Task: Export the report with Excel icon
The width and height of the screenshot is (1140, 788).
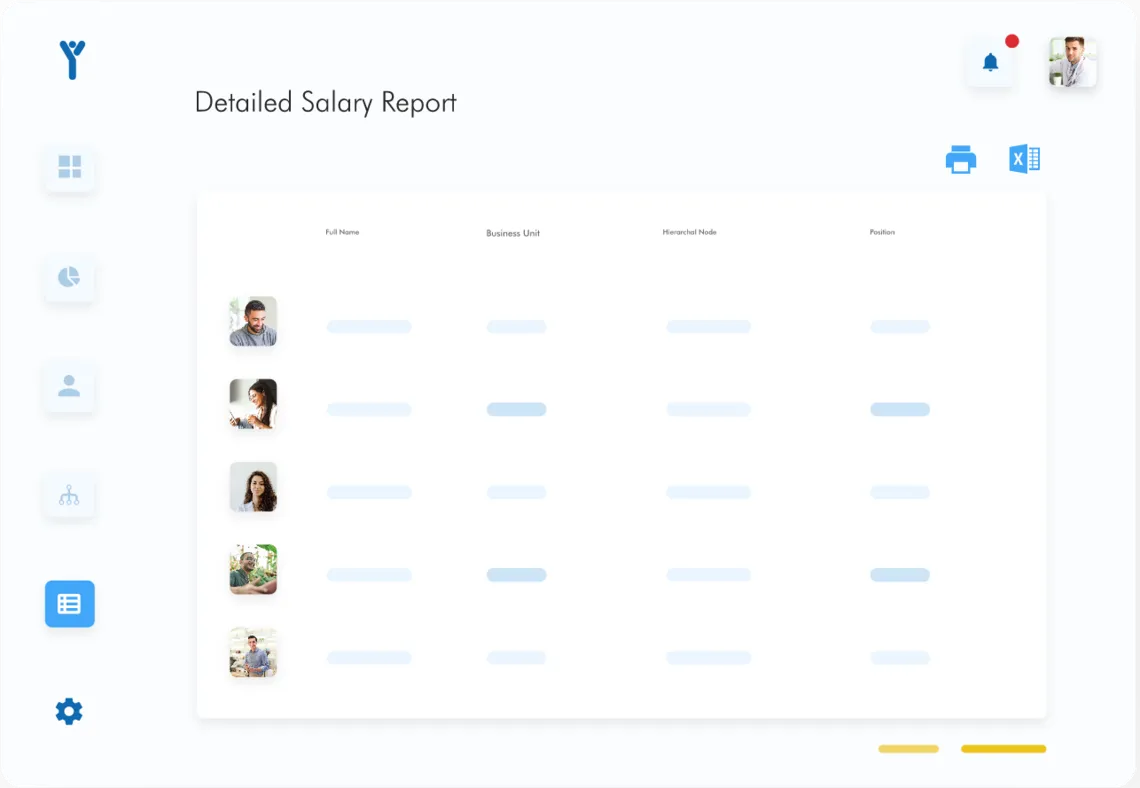Action: pos(1024,160)
